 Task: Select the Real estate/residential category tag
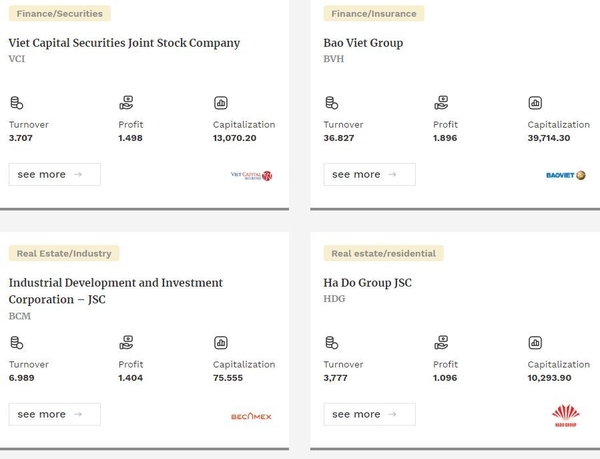383,253
